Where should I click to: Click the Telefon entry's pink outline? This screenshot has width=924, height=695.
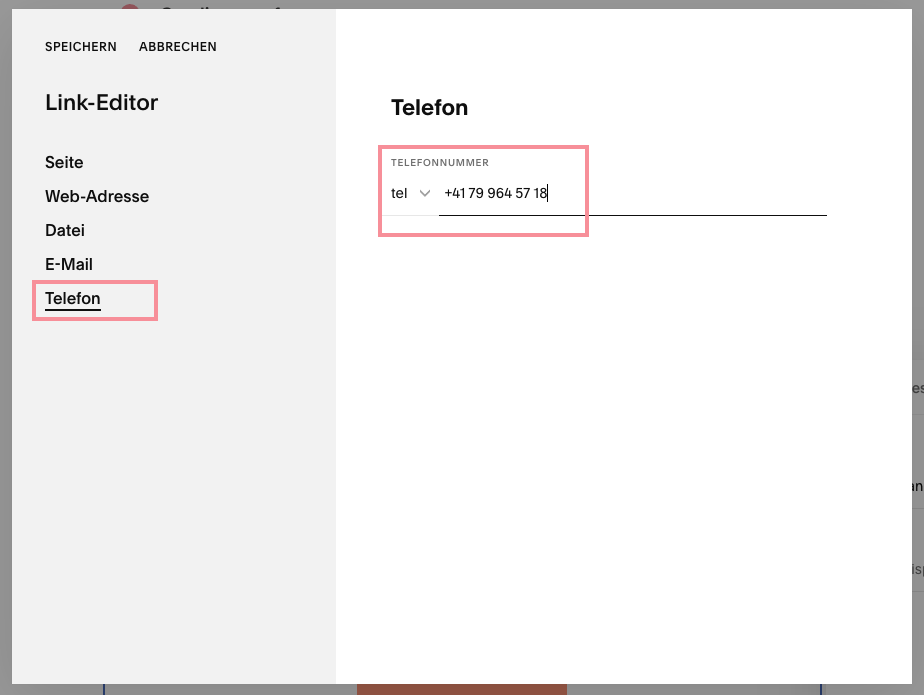tap(94, 280)
